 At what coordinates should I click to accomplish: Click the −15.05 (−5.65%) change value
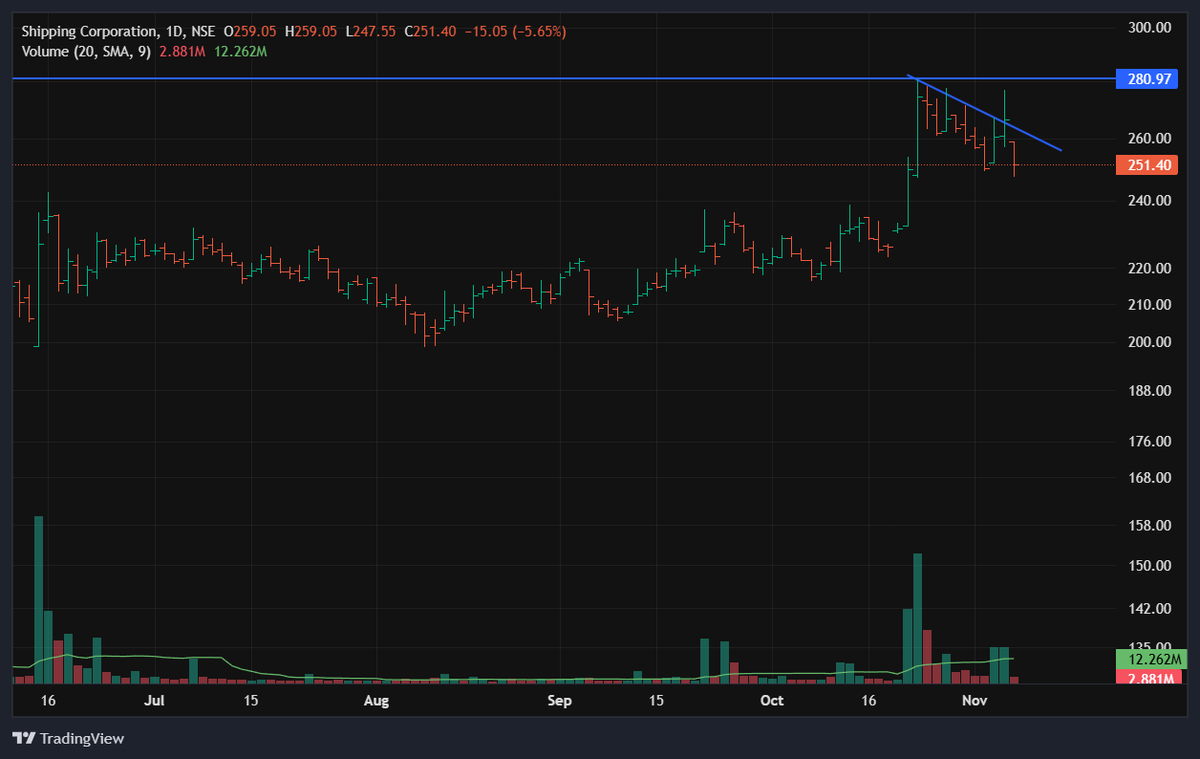click(514, 32)
